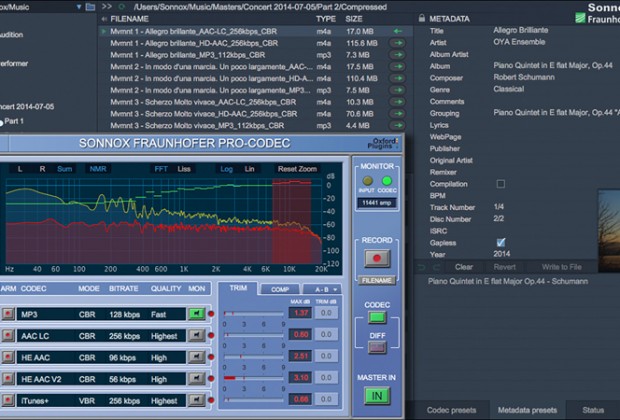Monitor the HE AAC codec via speaker button

coord(196,357)
